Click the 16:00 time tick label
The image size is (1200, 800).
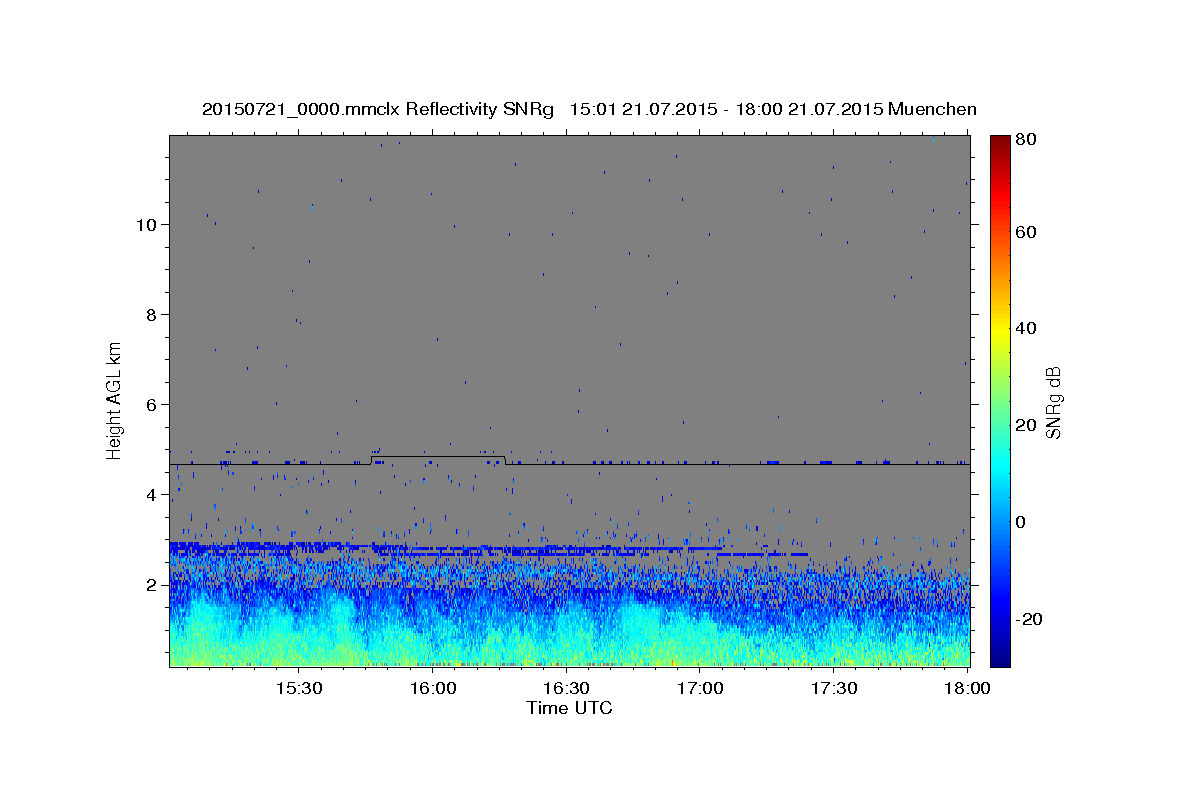click(432, 689)
